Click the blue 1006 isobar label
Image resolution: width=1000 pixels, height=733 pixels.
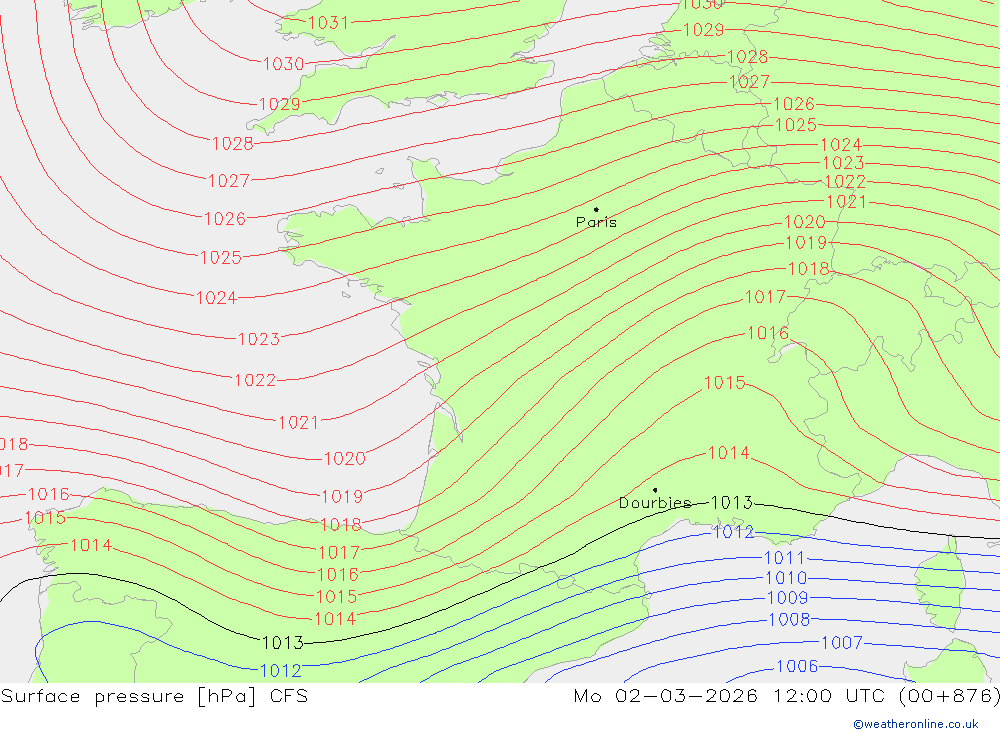pyautogui.click(x=797, y=666)
